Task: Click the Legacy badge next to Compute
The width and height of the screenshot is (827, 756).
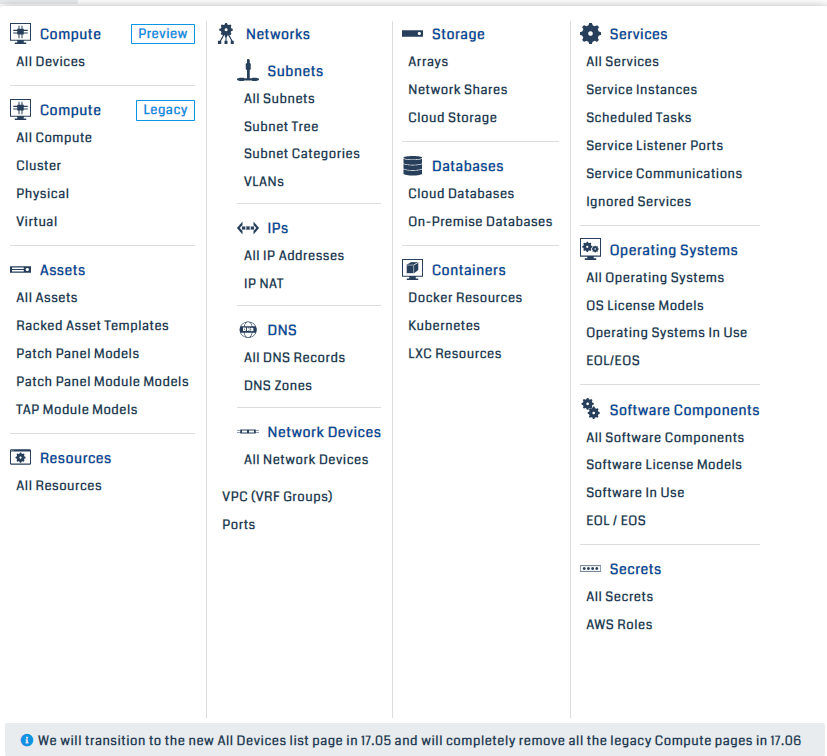Action: pos(164,110)
